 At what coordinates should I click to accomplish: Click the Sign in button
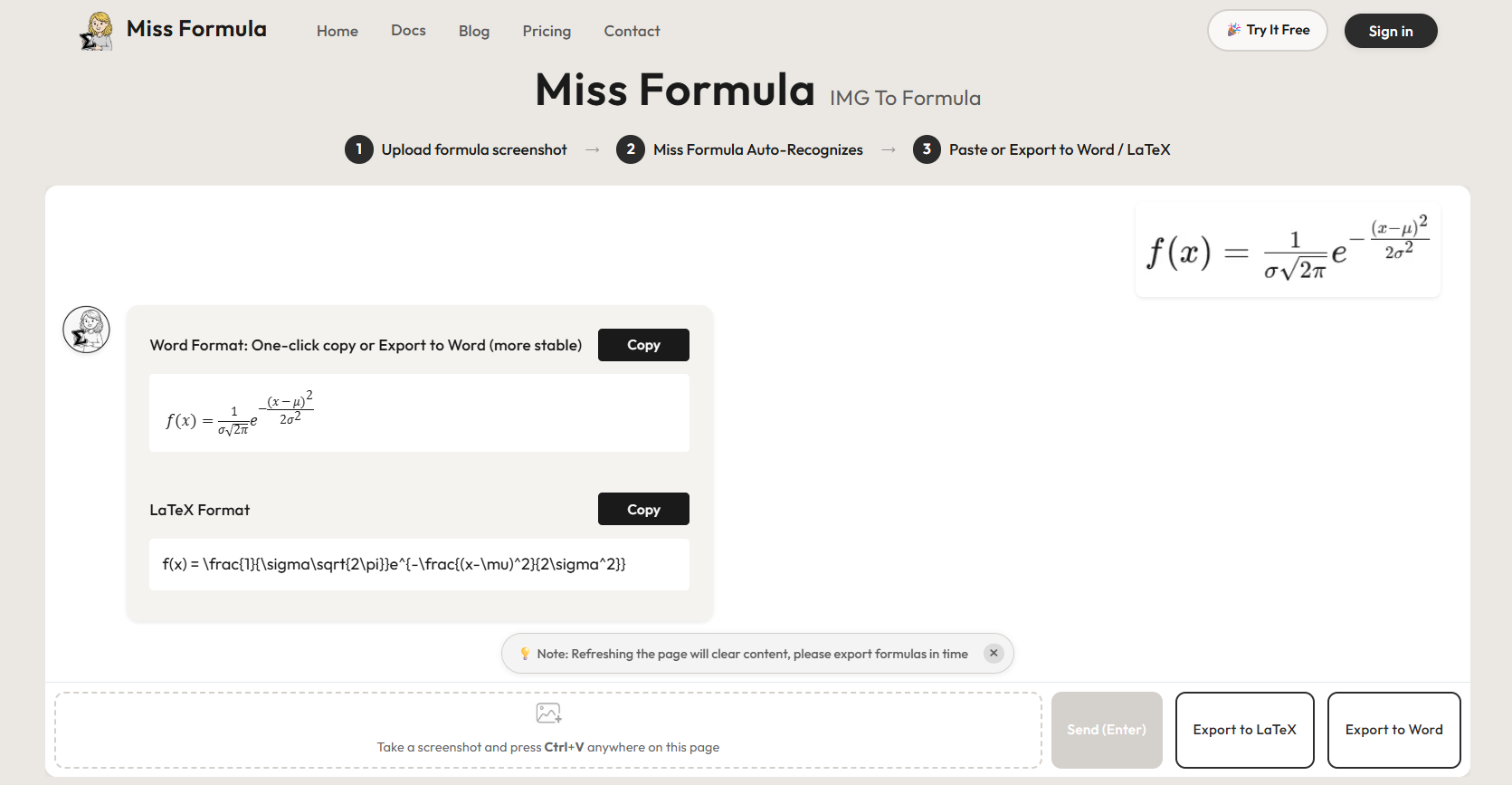(x=1390, y=31)
